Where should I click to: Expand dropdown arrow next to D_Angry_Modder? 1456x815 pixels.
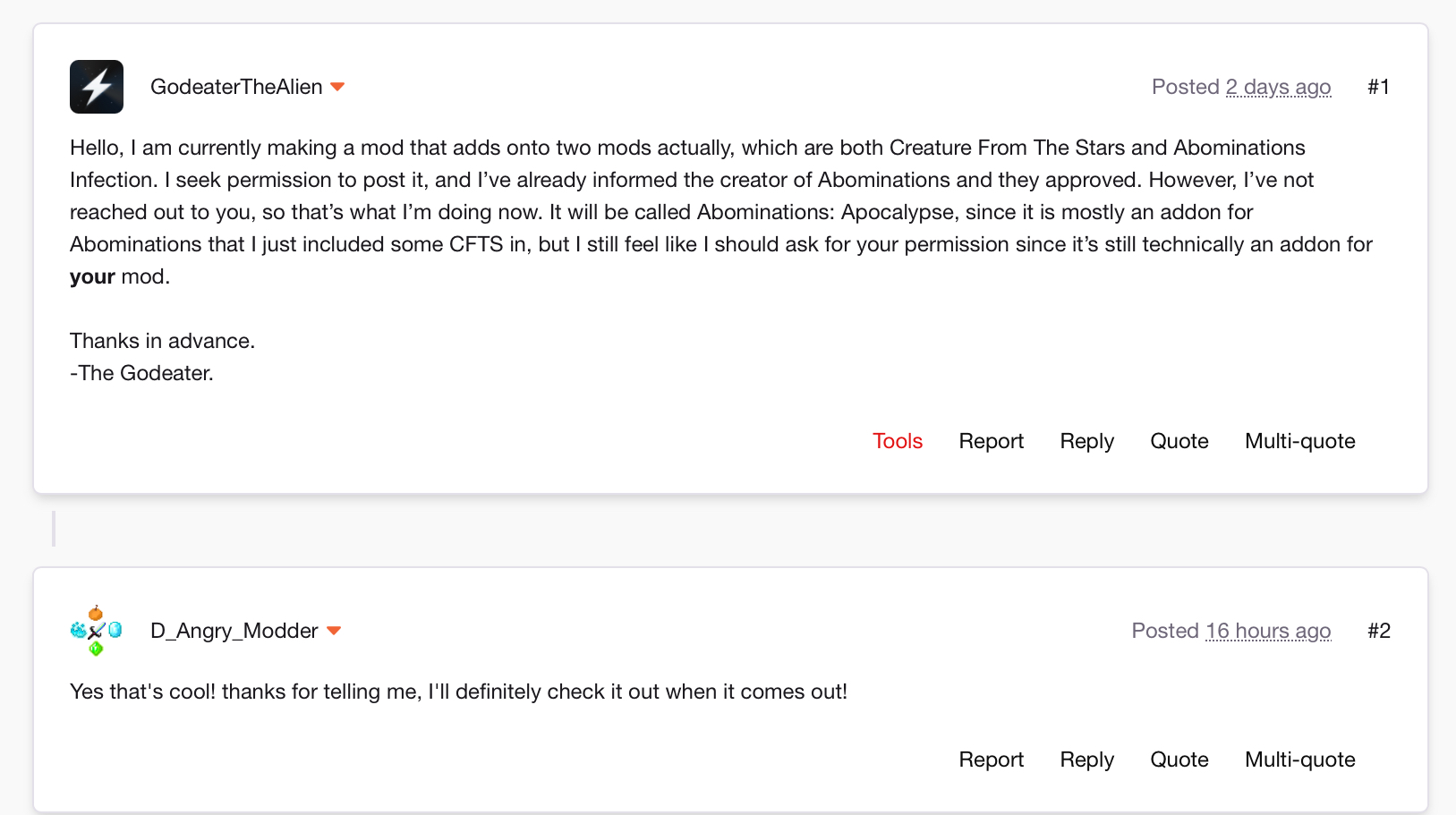click(x=334, y=631)
